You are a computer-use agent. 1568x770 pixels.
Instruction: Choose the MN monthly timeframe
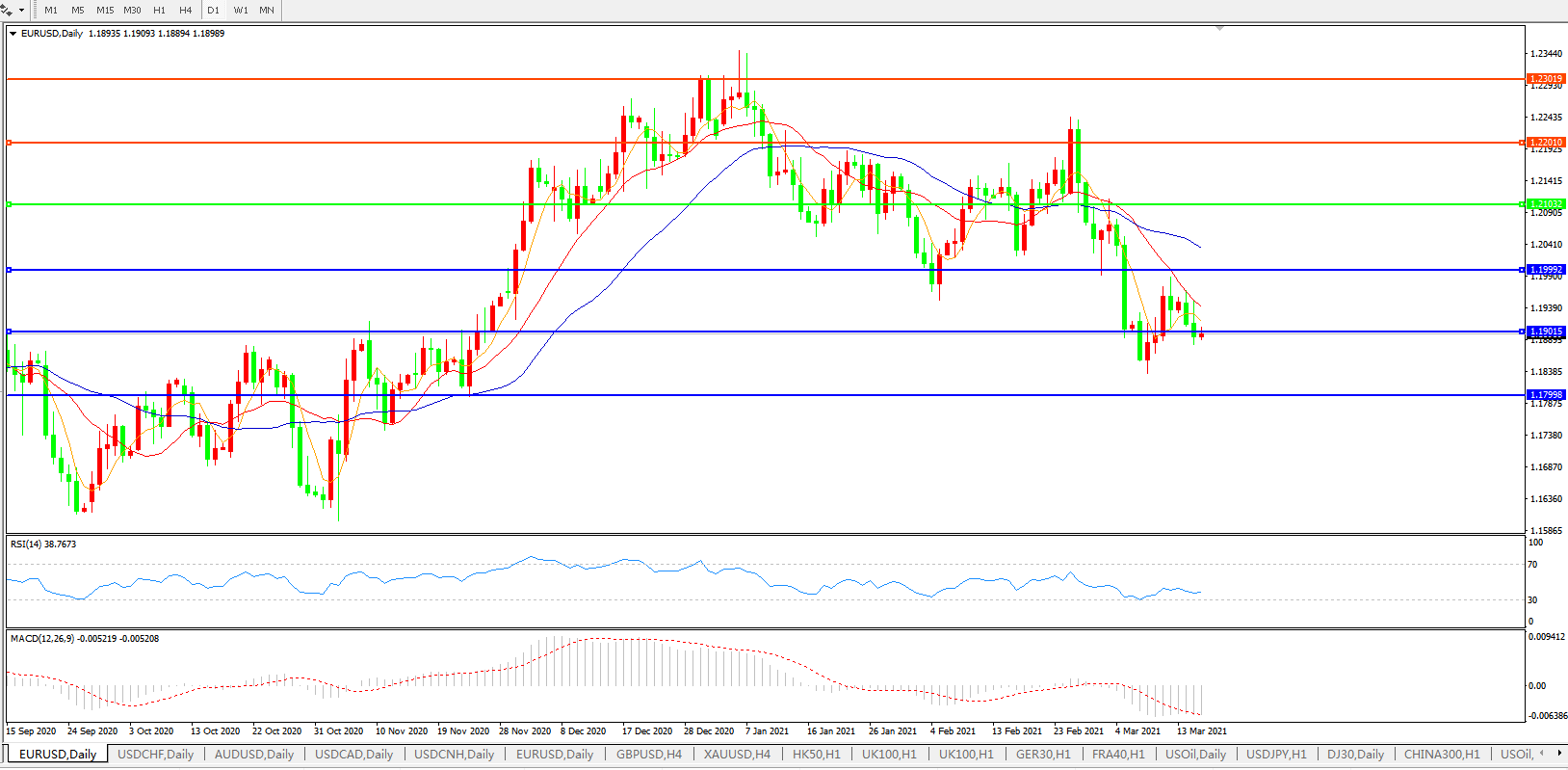(267, 10)
